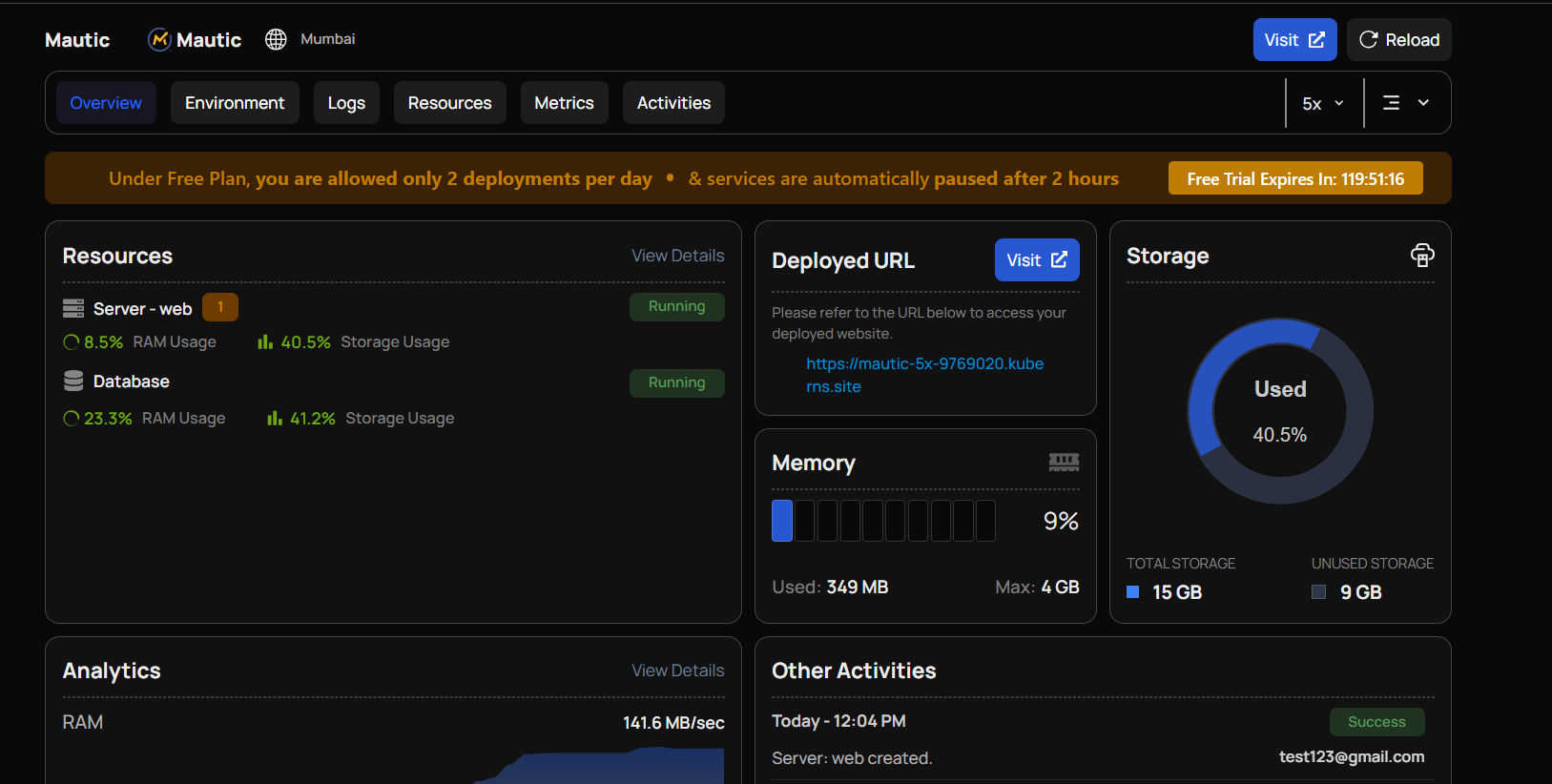Open the 5x version dropdown
The width and height of the screenshot is (1552, 784).
(x=1323, y=103)
